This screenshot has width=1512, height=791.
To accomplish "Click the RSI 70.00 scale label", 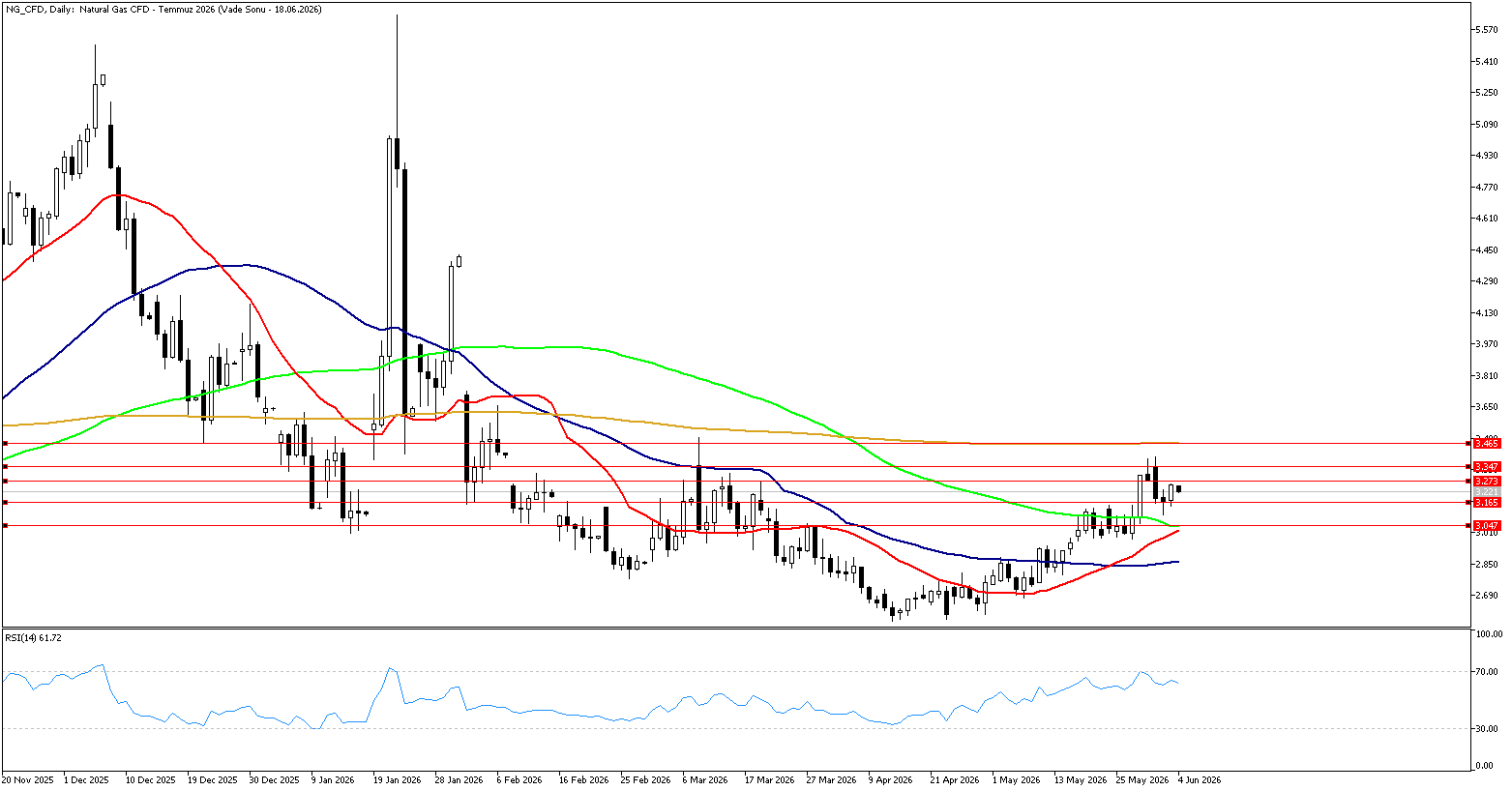I will tap(1487, 672).
